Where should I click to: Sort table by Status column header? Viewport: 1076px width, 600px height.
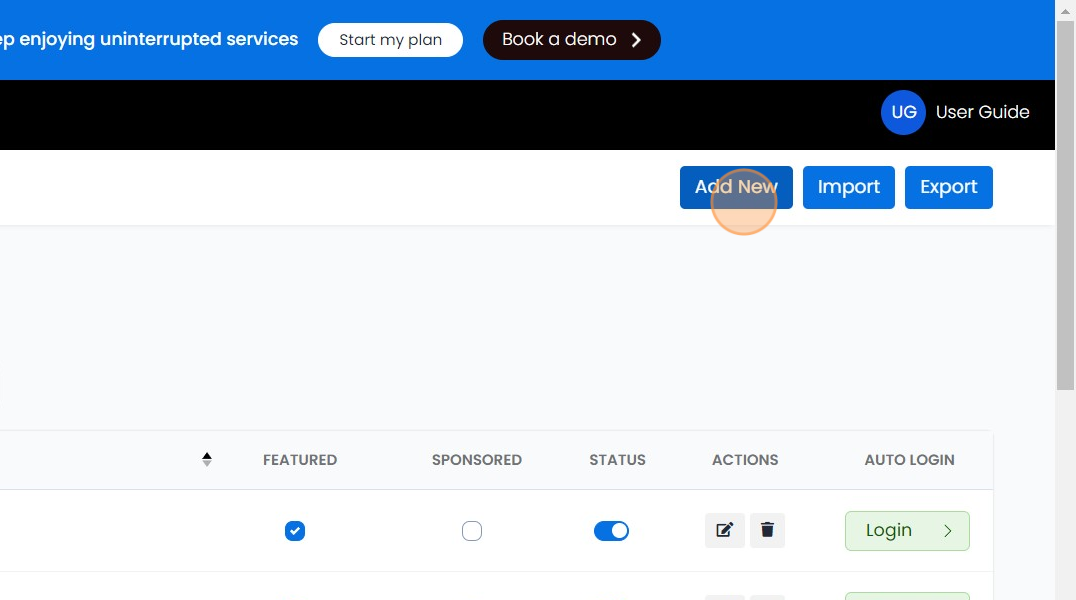617,460
